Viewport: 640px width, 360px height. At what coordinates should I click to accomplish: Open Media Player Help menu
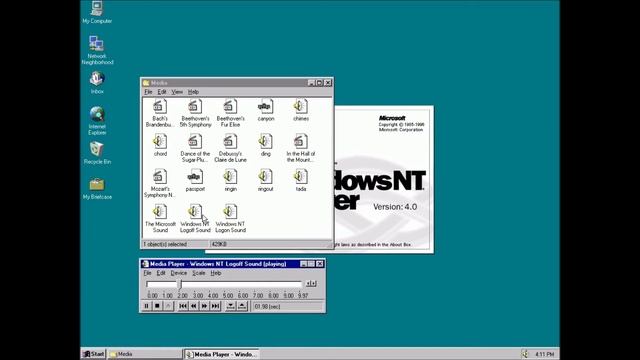(216, 273)
